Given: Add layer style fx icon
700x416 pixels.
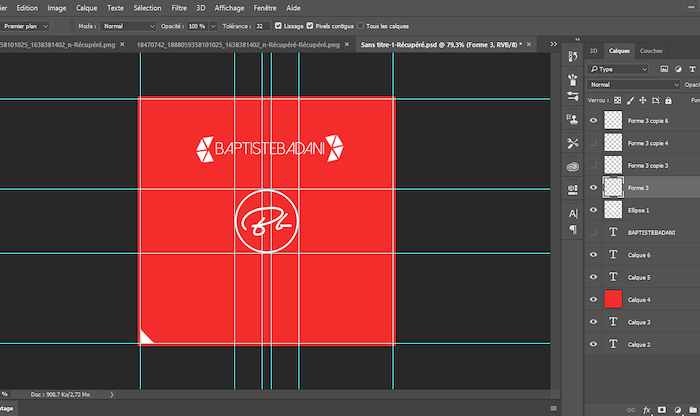Looking at the screenshot, I should pos(646,410).
